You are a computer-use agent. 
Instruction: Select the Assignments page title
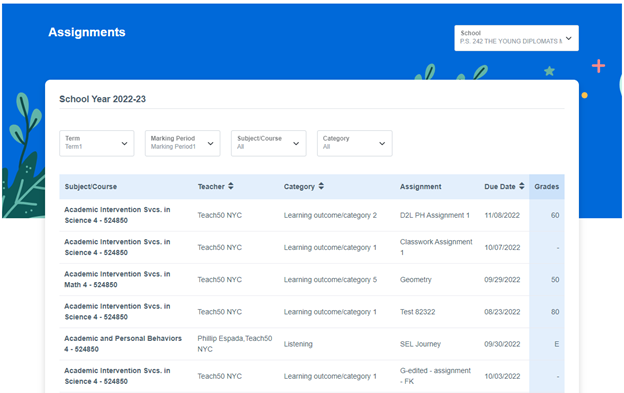[x=87, y=32]
